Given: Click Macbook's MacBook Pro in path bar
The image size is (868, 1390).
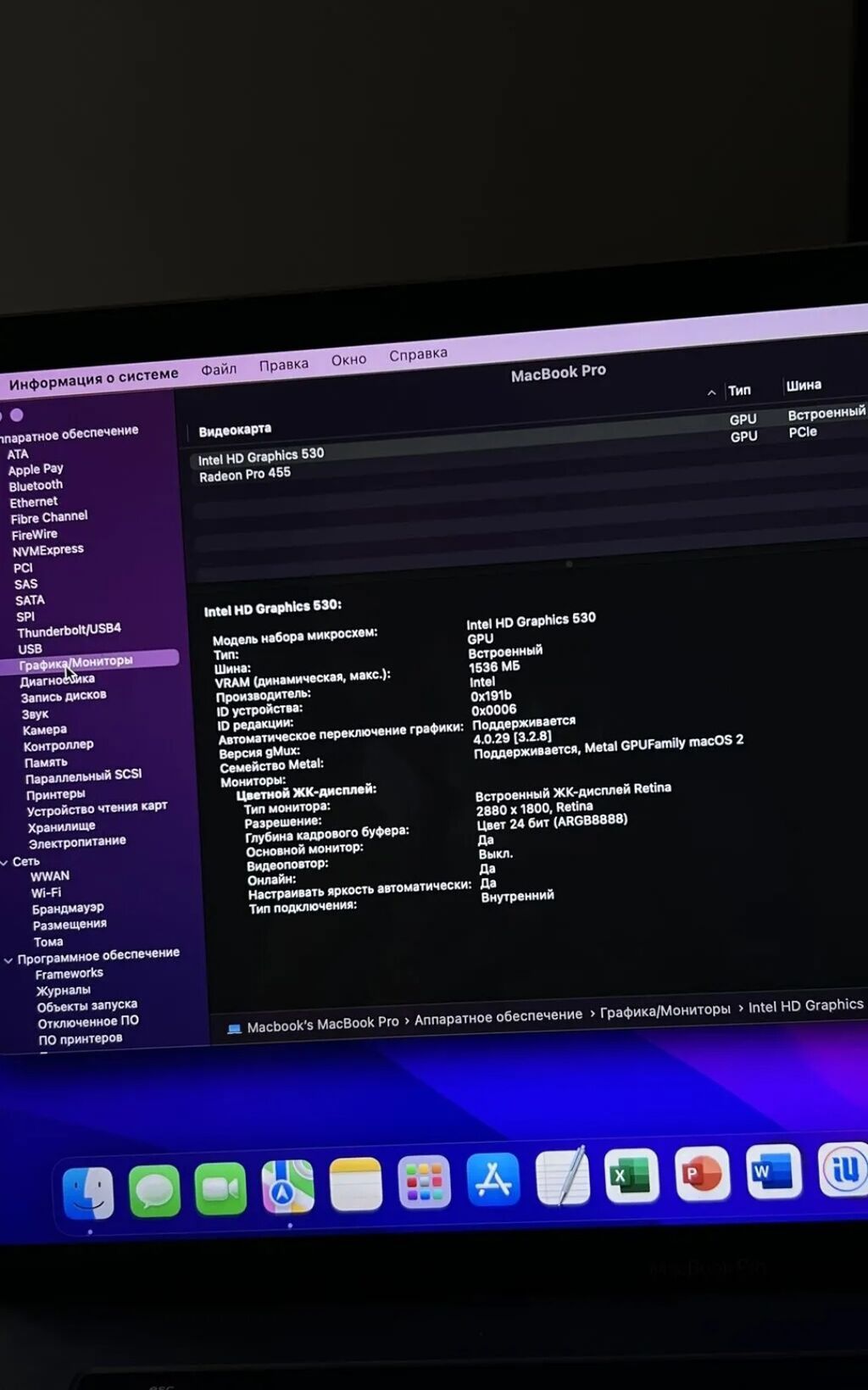Looking at the screenshot, I should click(322, 1024).
